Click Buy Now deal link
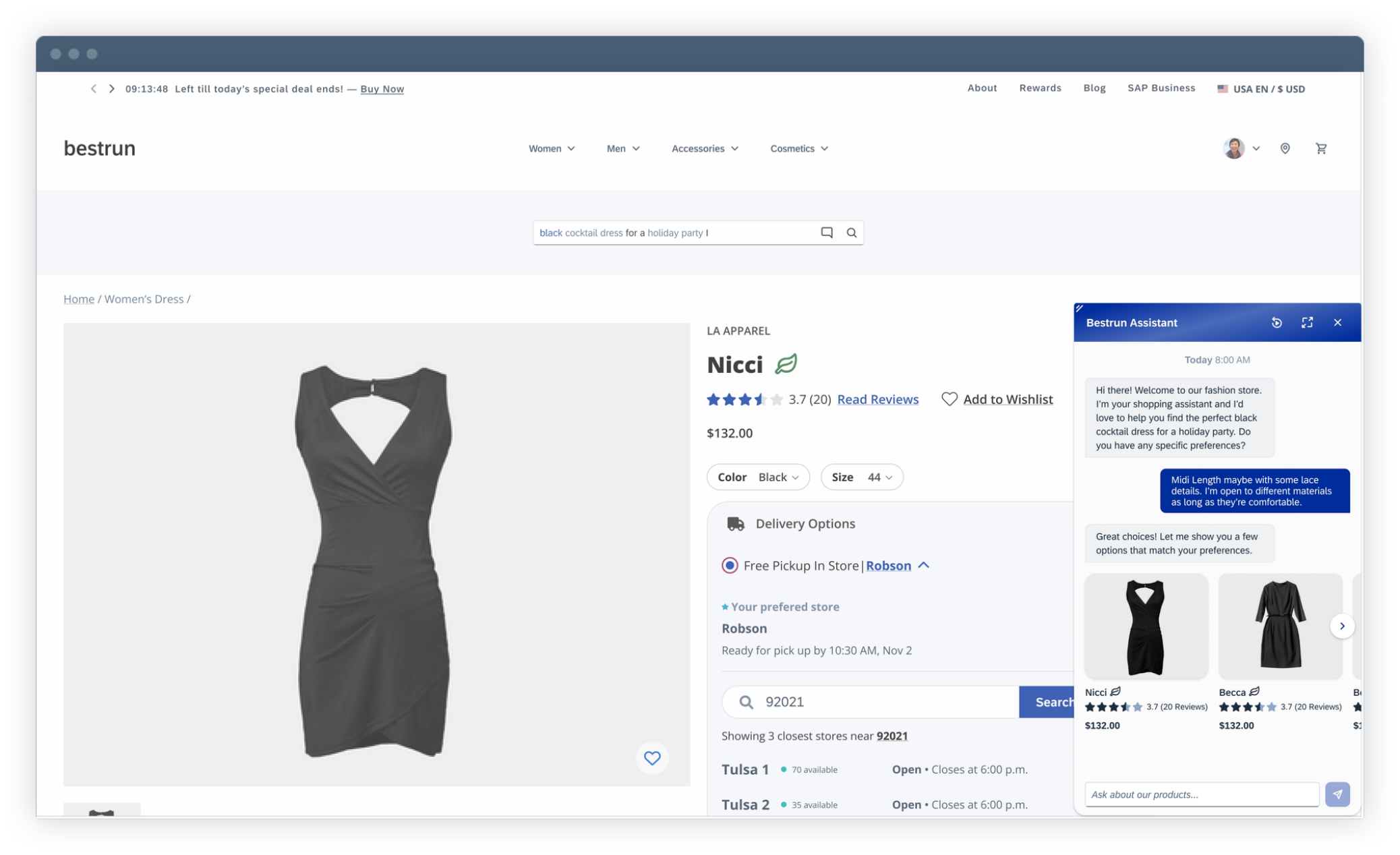Image resolution: width=1400 pixels, height=855 pixels. click(382, 89)
